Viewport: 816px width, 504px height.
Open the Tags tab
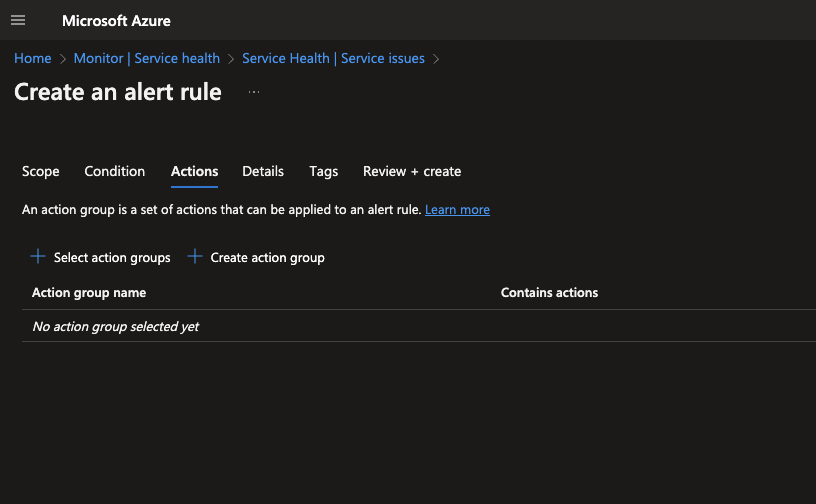click(x=324, y=171)
